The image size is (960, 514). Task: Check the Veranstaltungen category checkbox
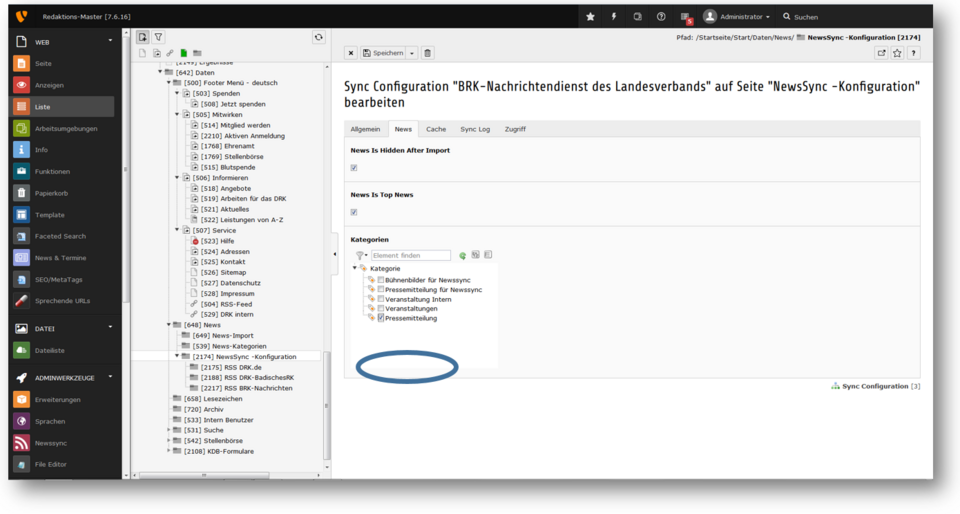click(381, 308)
